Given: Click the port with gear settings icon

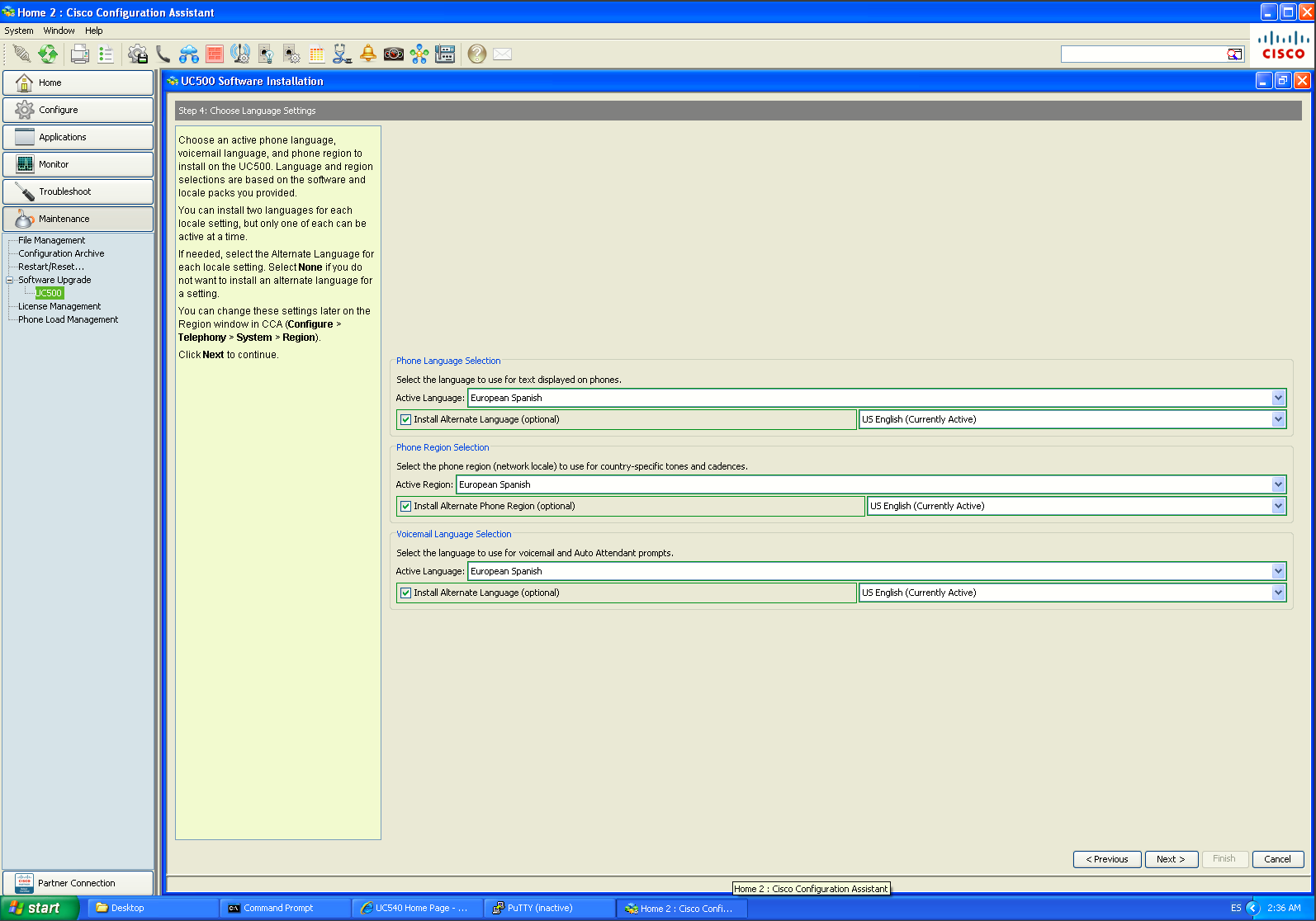Looking at the screenshot, I should [291, 54].
